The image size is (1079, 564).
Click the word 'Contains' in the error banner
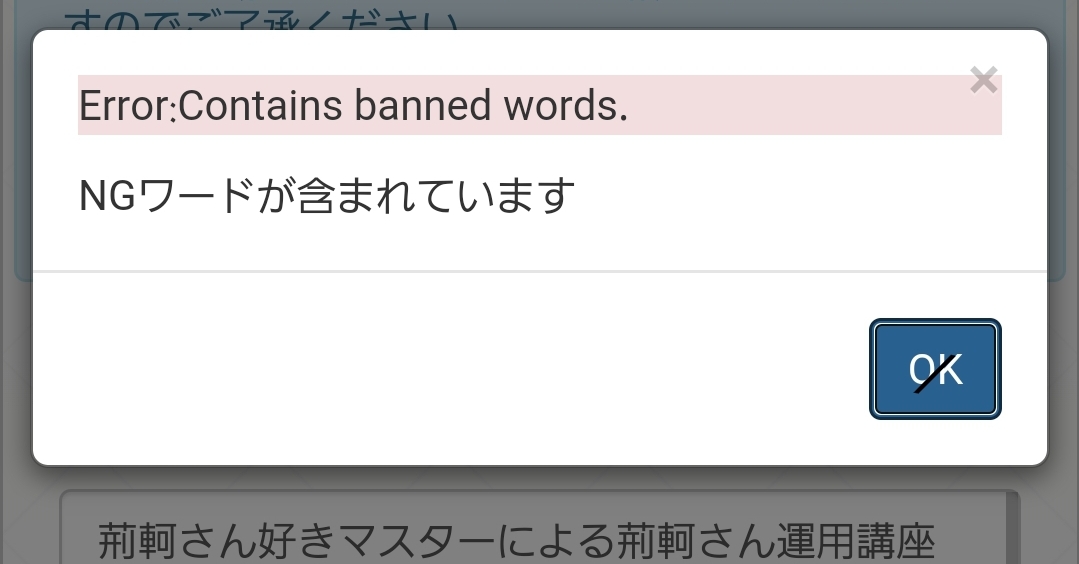tap(260, 105)
